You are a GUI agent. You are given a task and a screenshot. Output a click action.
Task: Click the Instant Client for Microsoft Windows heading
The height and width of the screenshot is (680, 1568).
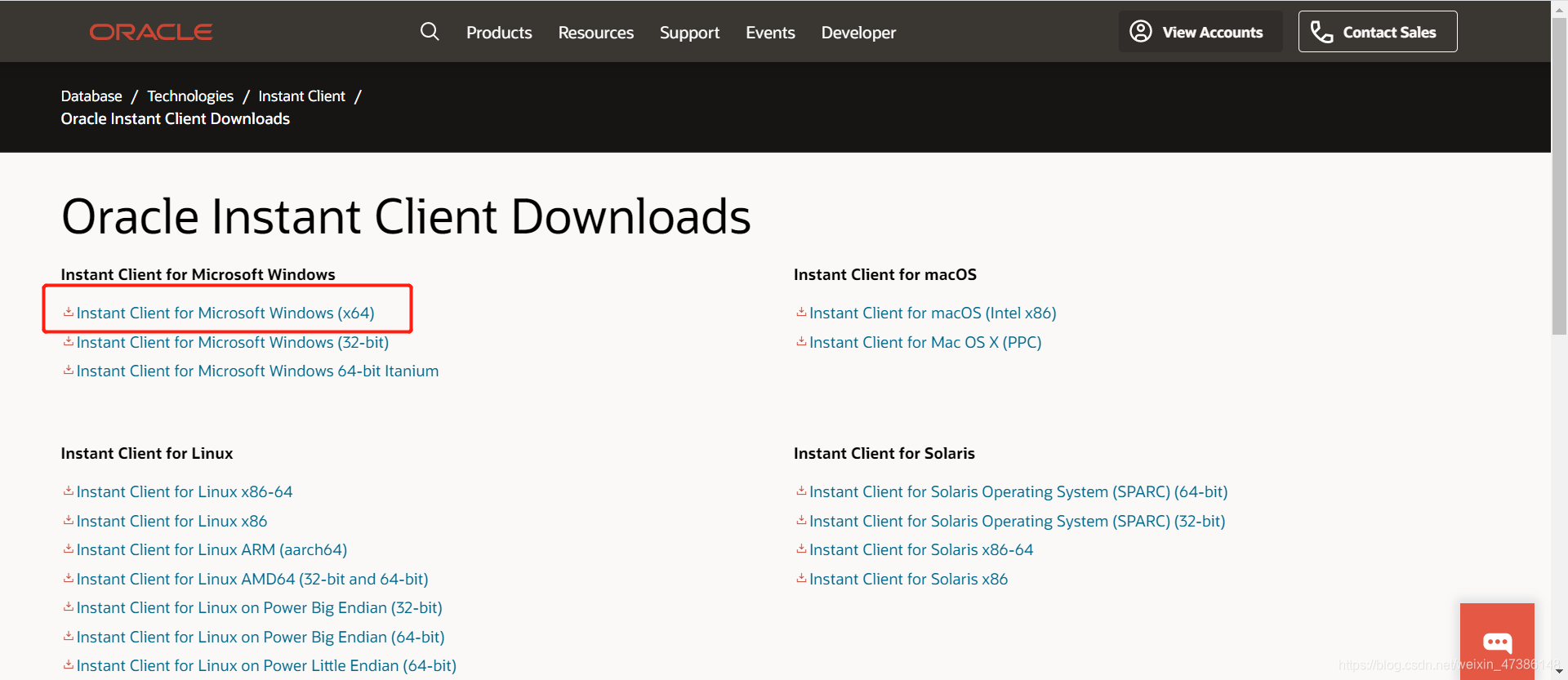tap(198, 274)
